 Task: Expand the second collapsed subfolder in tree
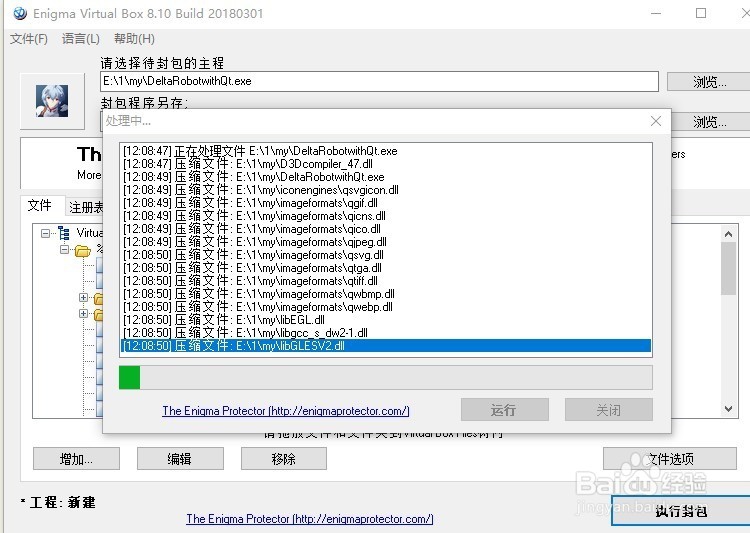click(84, 313)
